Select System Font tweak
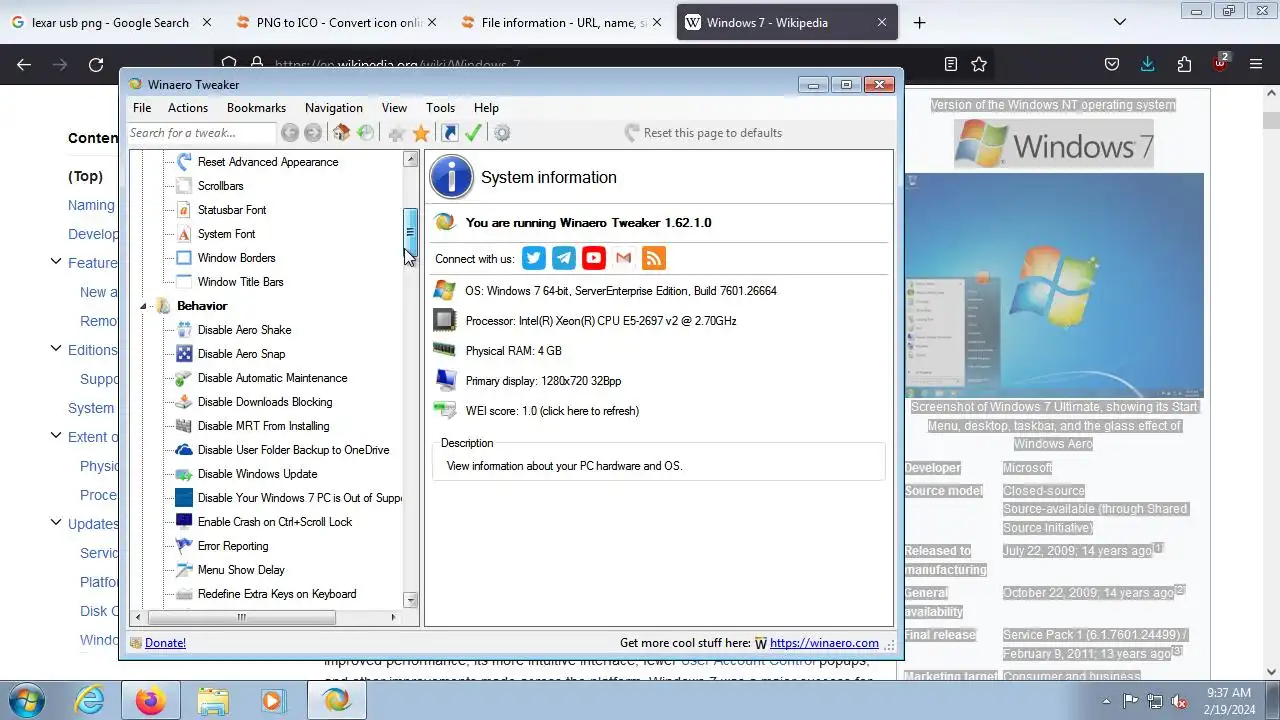1280x720 pixels. pyautogui.click(x=226, y=234)
